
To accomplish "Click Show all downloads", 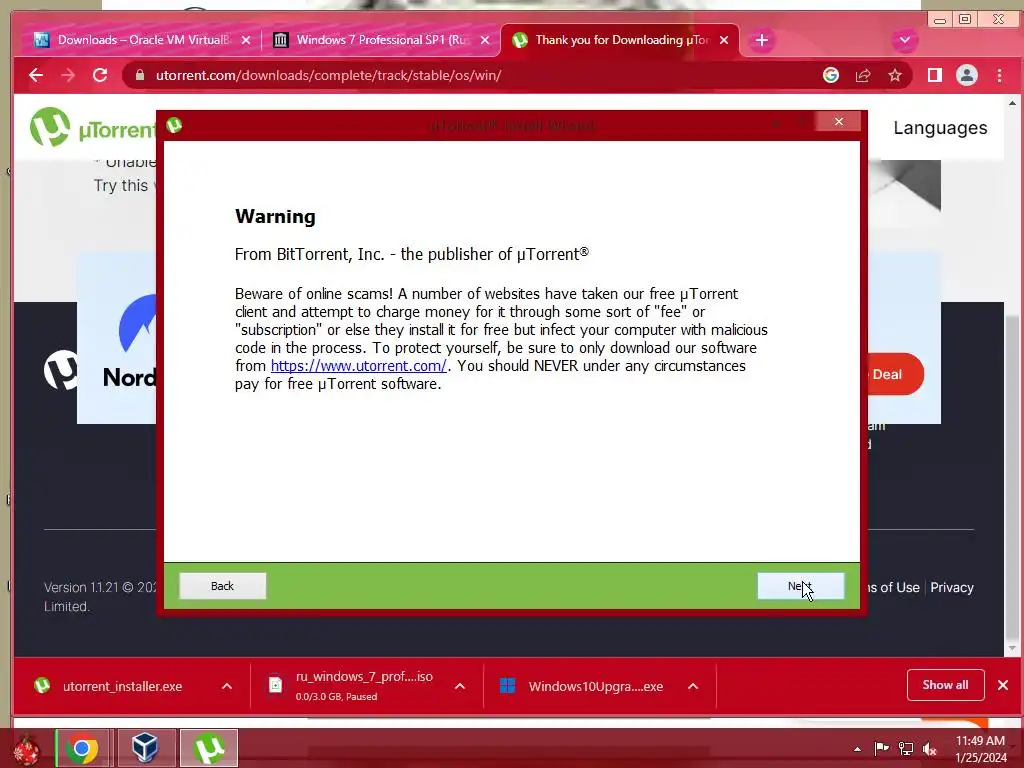I will (945, 685).
